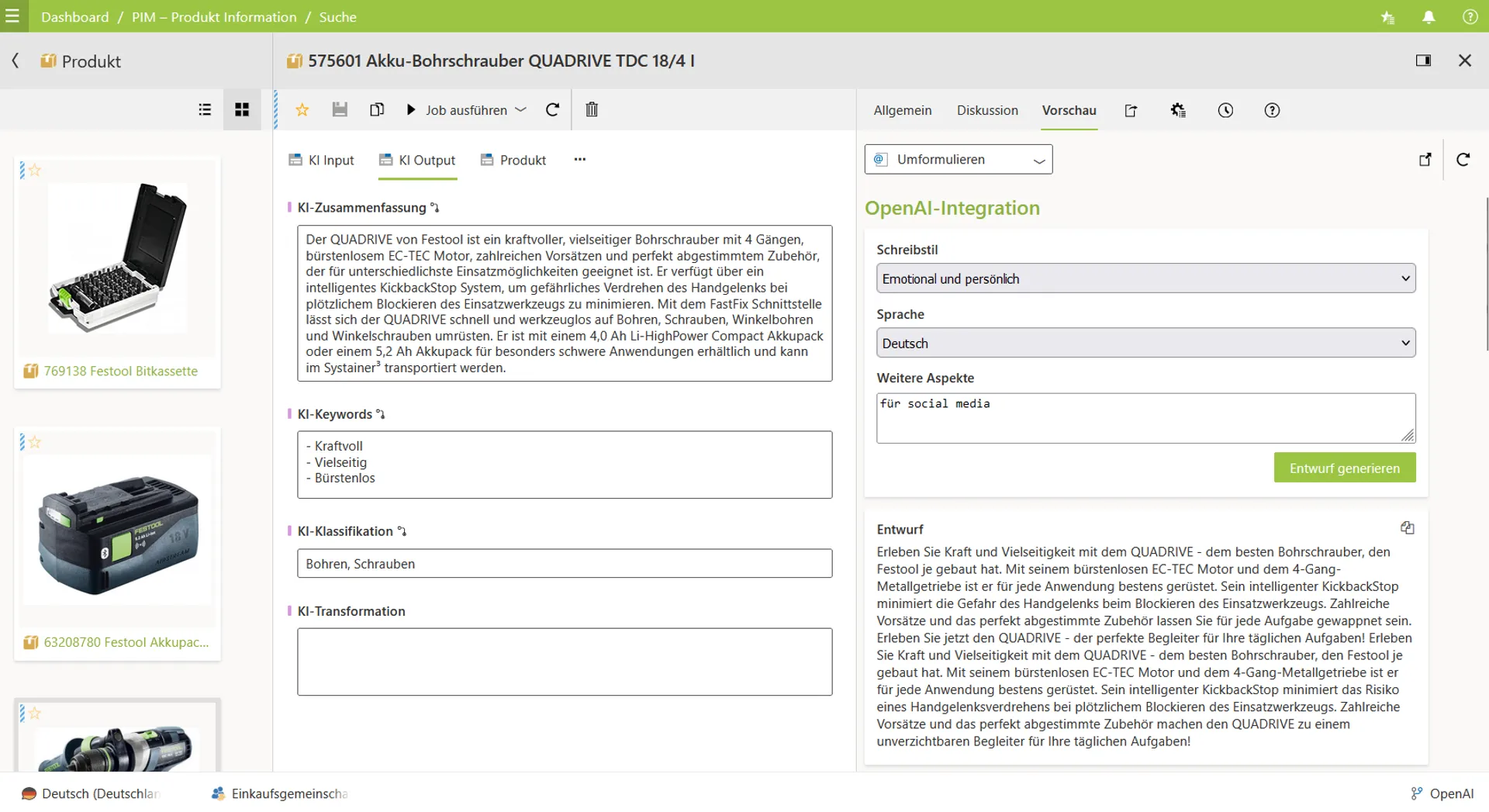Open link 63208780 Festool Akkupac...

tap(126, 642)
